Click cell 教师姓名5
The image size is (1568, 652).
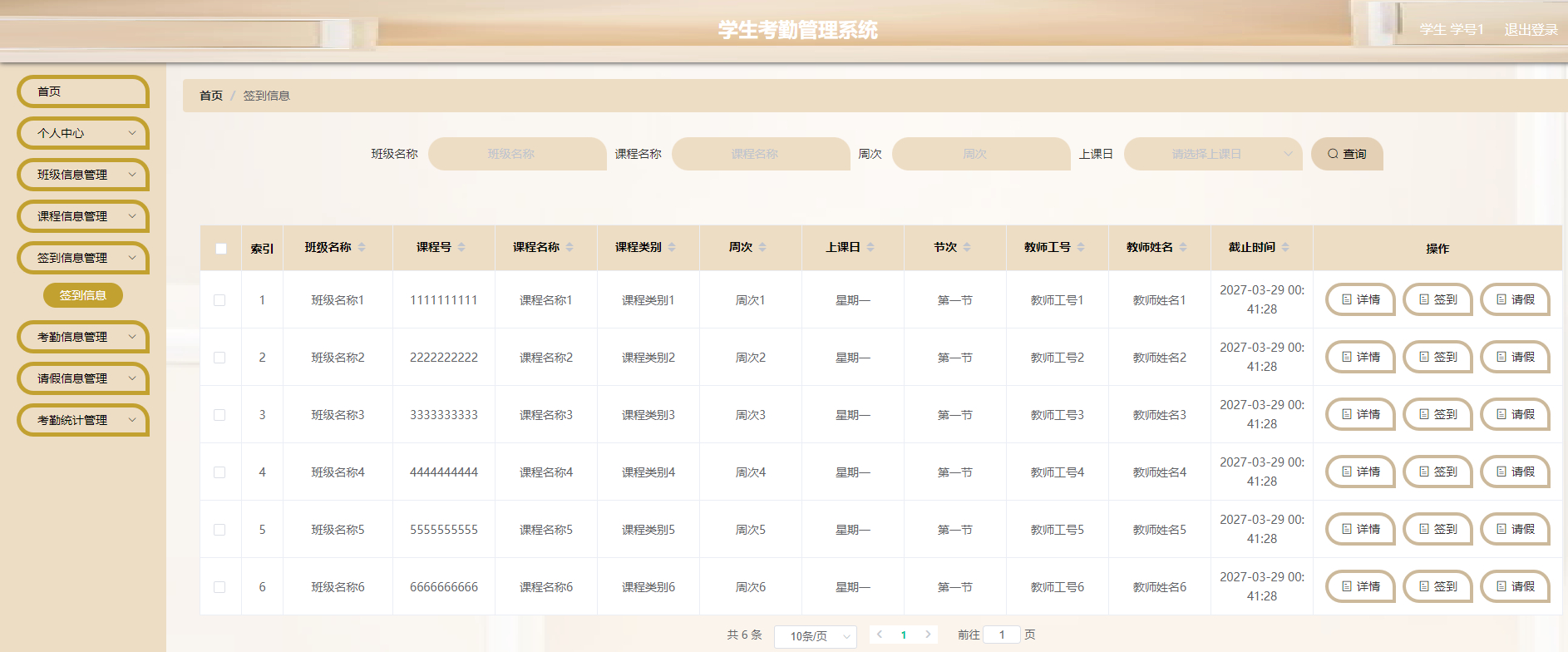pyautogui.click(x=1160, y=530)
